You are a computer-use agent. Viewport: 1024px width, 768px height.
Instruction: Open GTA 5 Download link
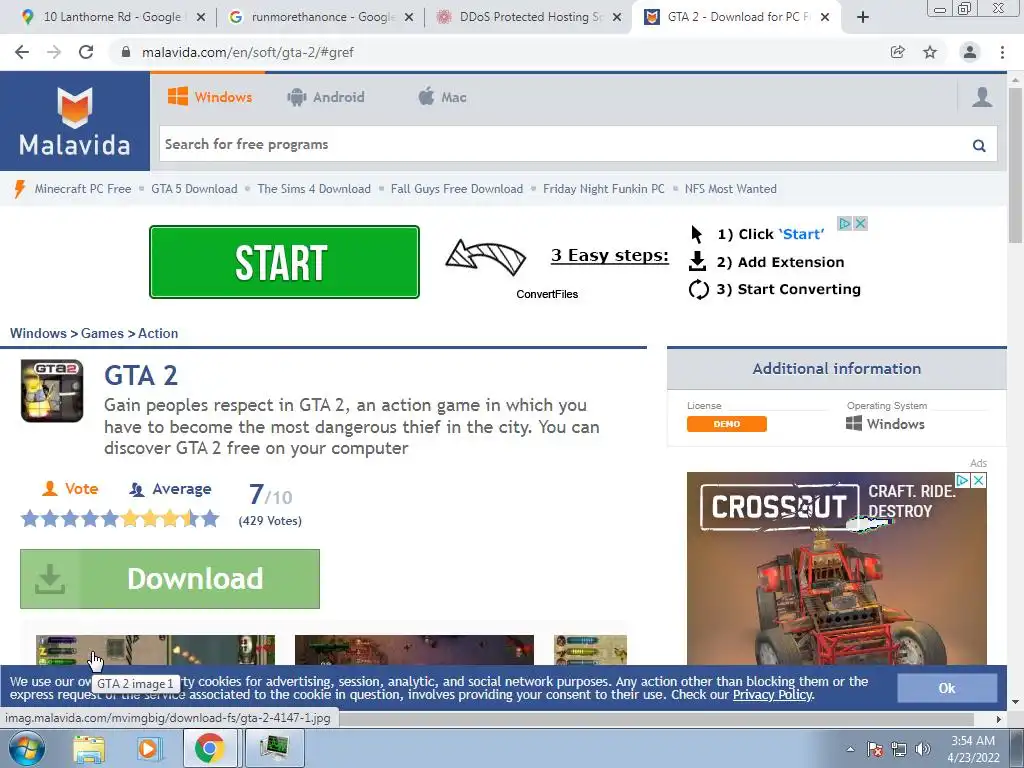(195, 189)
